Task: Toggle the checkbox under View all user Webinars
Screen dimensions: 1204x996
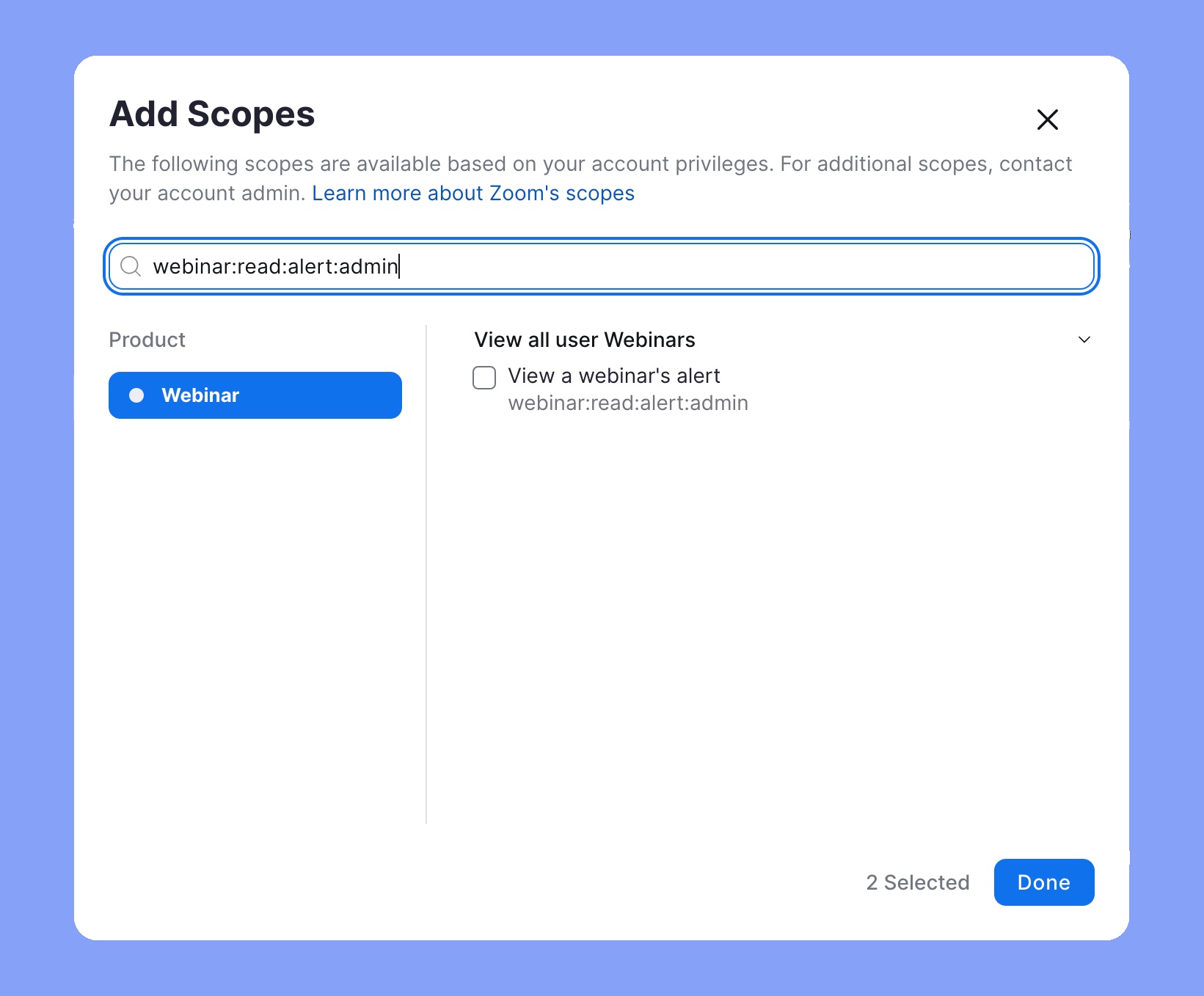Action: 484,377
